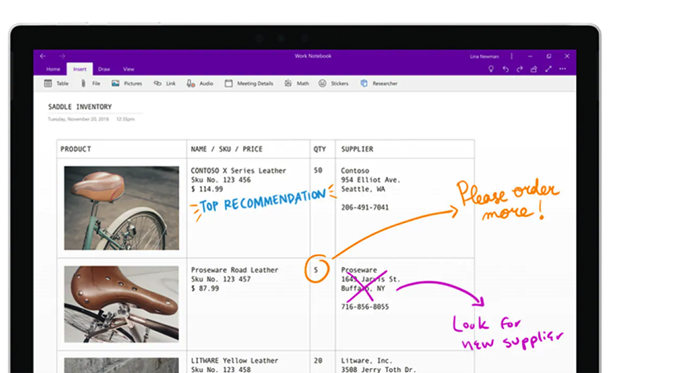The width and height of the screenshot is (678, 373).
Task: Select the Contoso bicycle saddle photo
Action: click(x=122, y=208)
